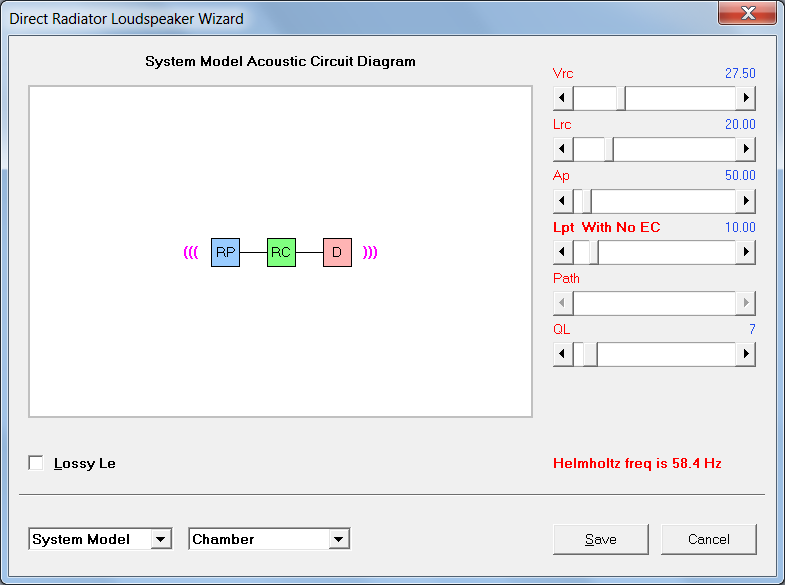This screenshot has width=785, height=585.
Task: Enable the Lossy Le checkbox
Action: click(36, 463)
